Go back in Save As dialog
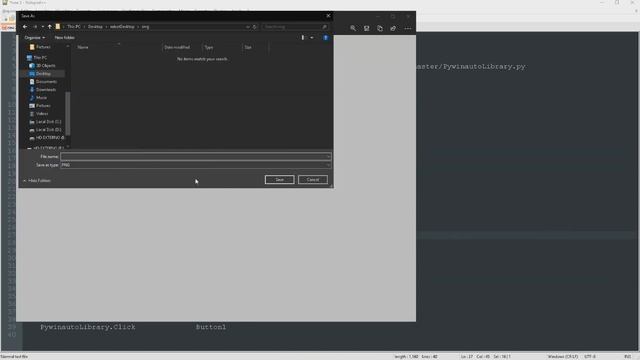 tap(25, 27)
